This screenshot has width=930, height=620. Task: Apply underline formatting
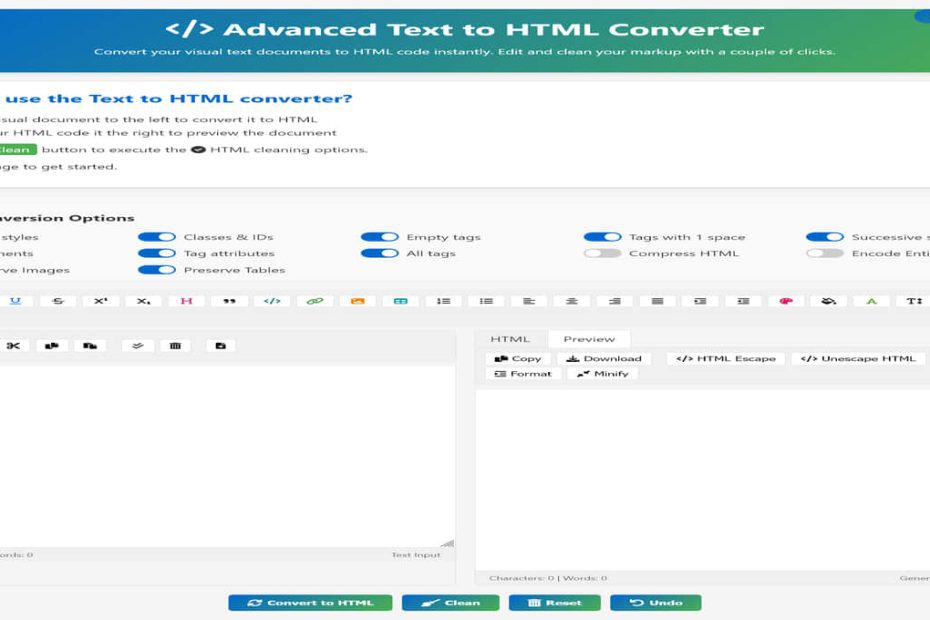coord(15,301)
